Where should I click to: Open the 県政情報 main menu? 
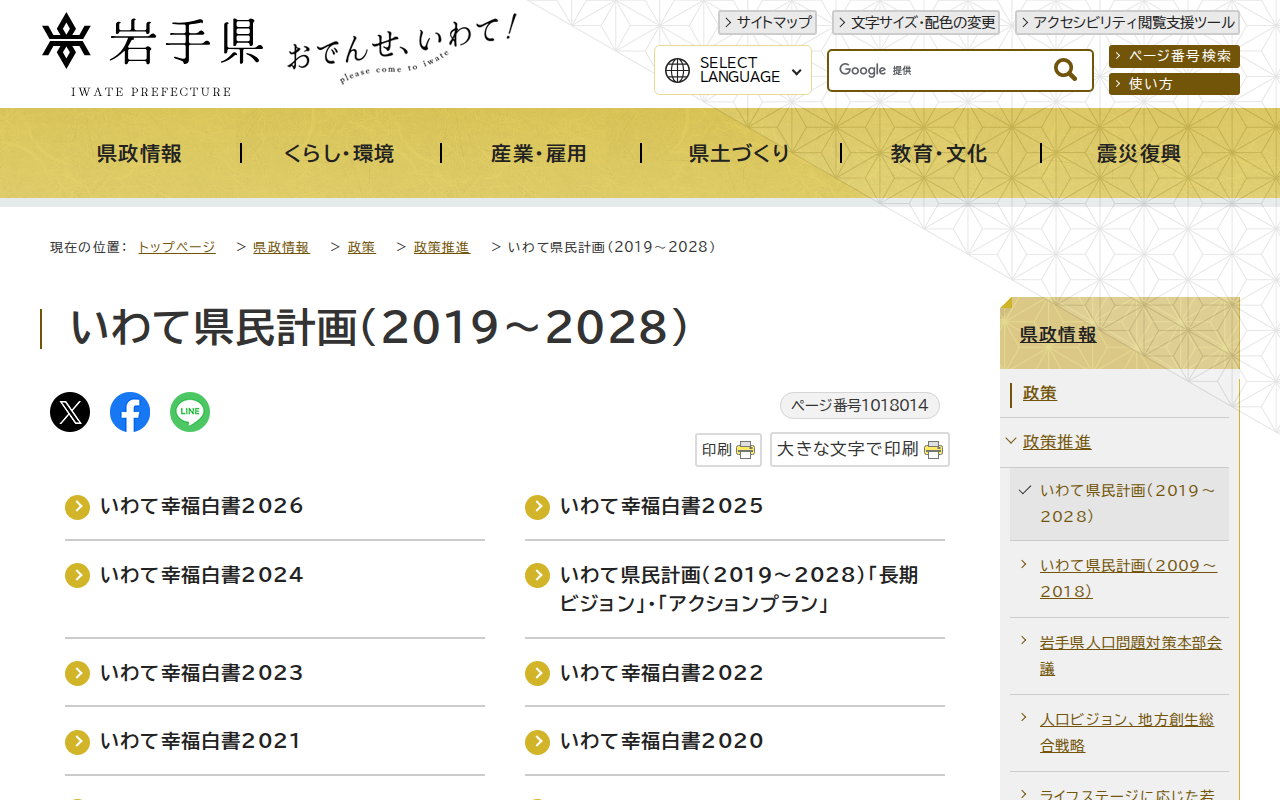click(x=140, y=154)
